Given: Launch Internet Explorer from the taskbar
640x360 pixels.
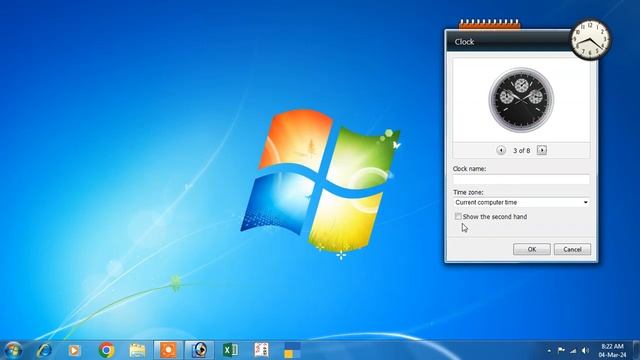Looking at the screenshot, I should click(x=44, y=350).
